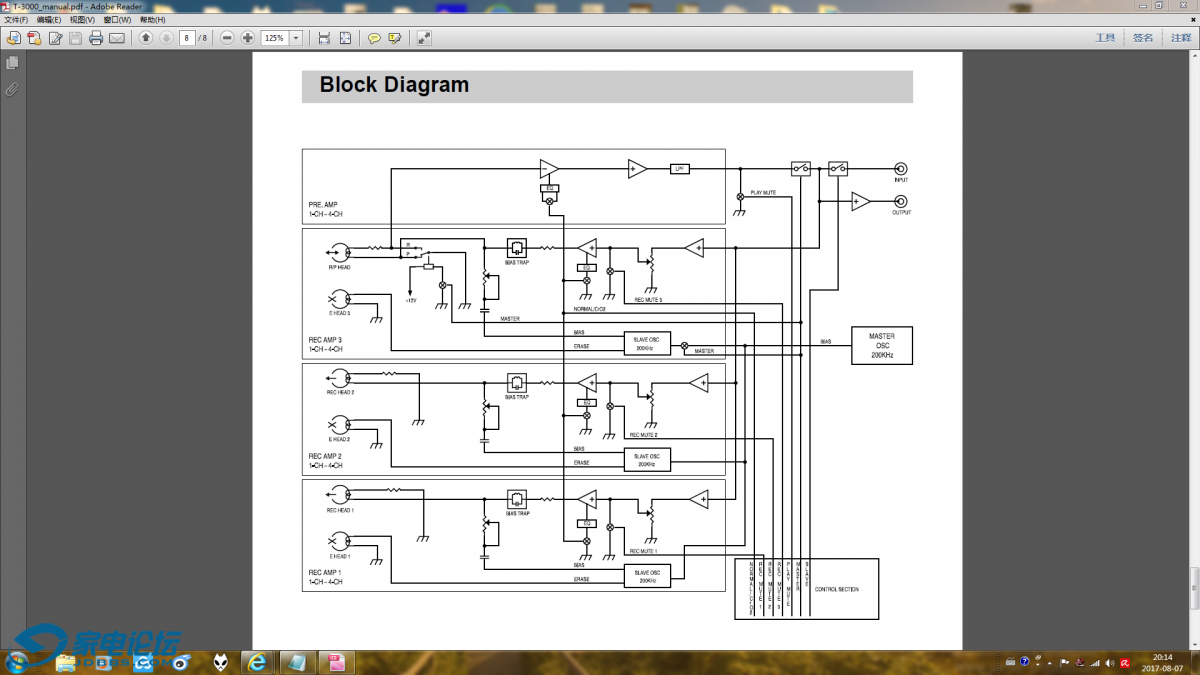The height and width of the screenshot is (675, 1200).
Task: Click the MASTER OSC 200KHz block
Action: (x=881, y=346)
